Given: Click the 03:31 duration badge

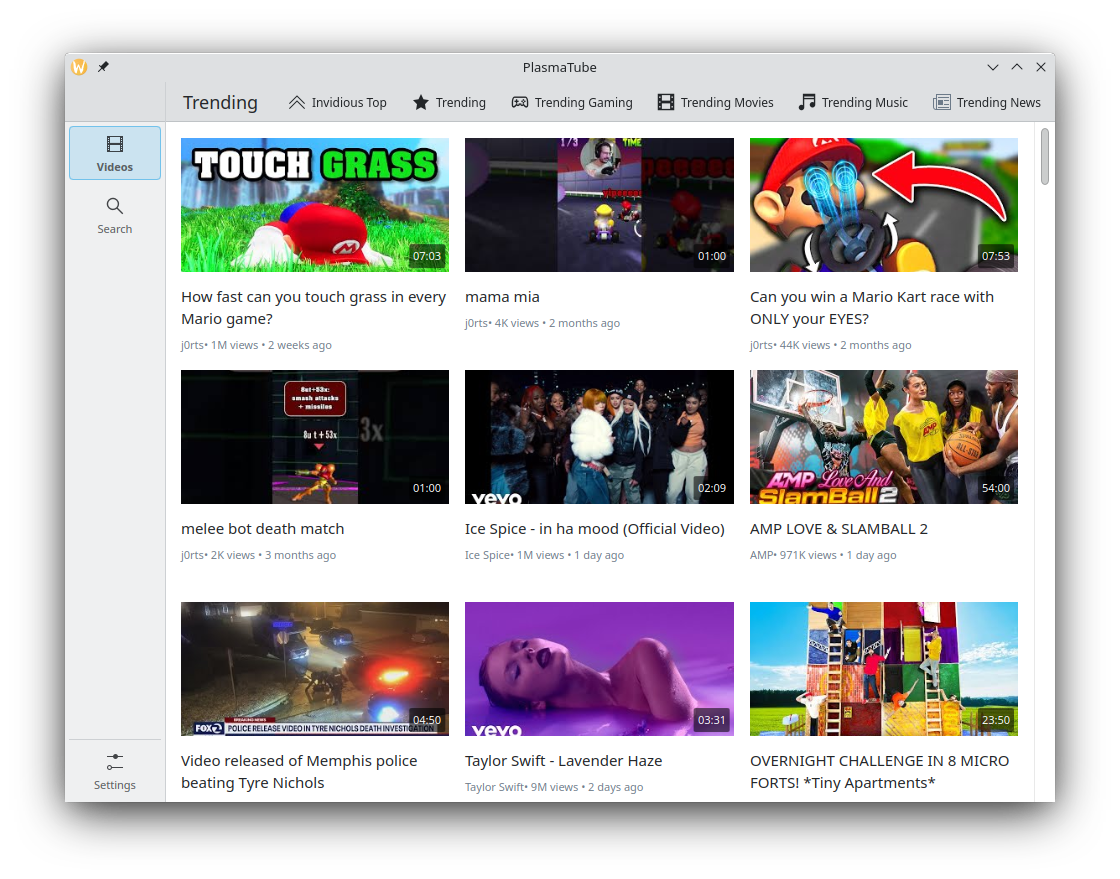Looking at the screenshot, I should (x=711, y=720).
